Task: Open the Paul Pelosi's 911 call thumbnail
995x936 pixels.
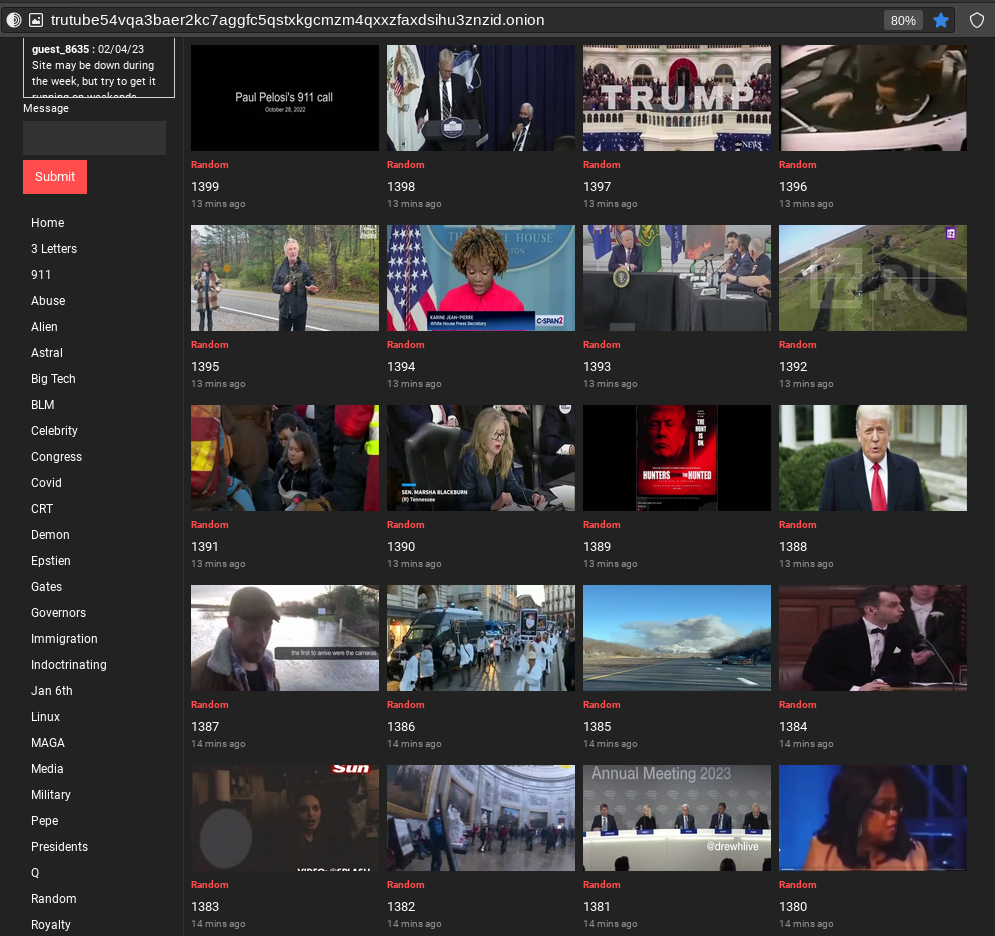Action: (x=285, y=98)
